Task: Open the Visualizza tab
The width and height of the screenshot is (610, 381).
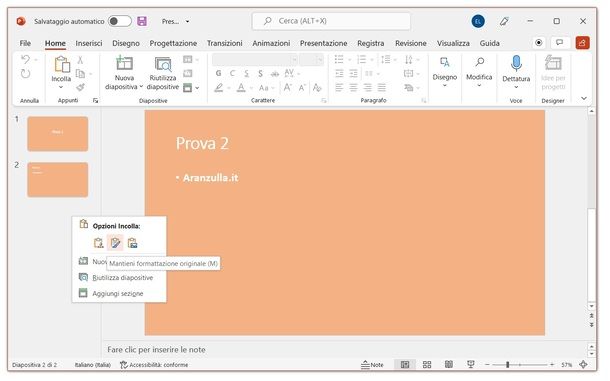Action: tap(453, 43)
